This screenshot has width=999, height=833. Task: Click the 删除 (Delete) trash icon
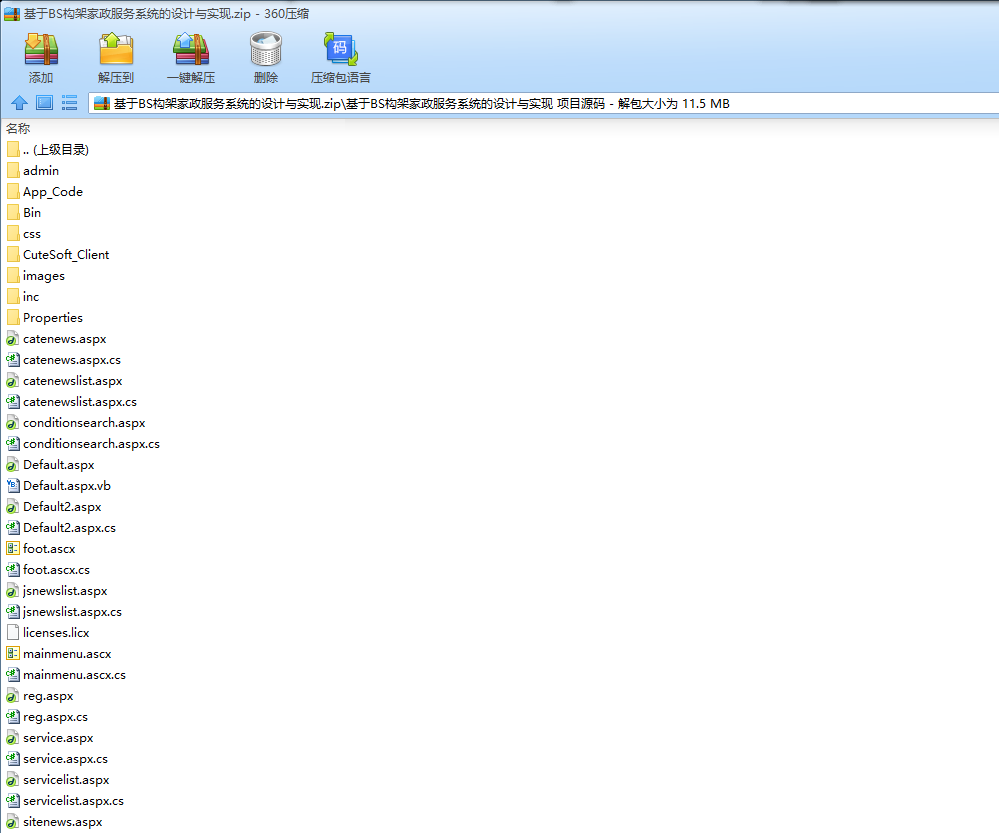[266, 50]
